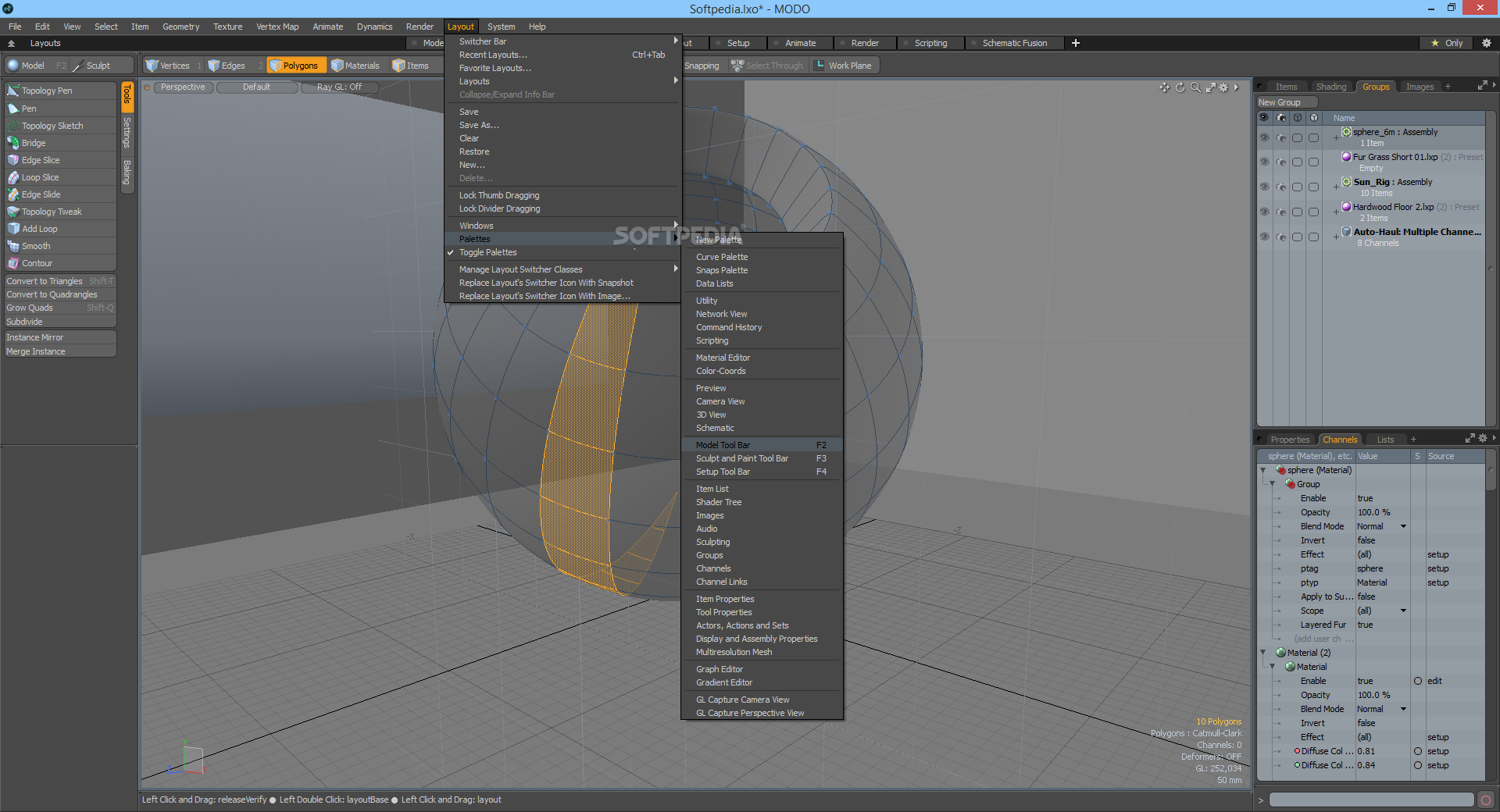Pick the Loop Slice tool
Viewport: 1500px width, 812px height.
point(60,177)
